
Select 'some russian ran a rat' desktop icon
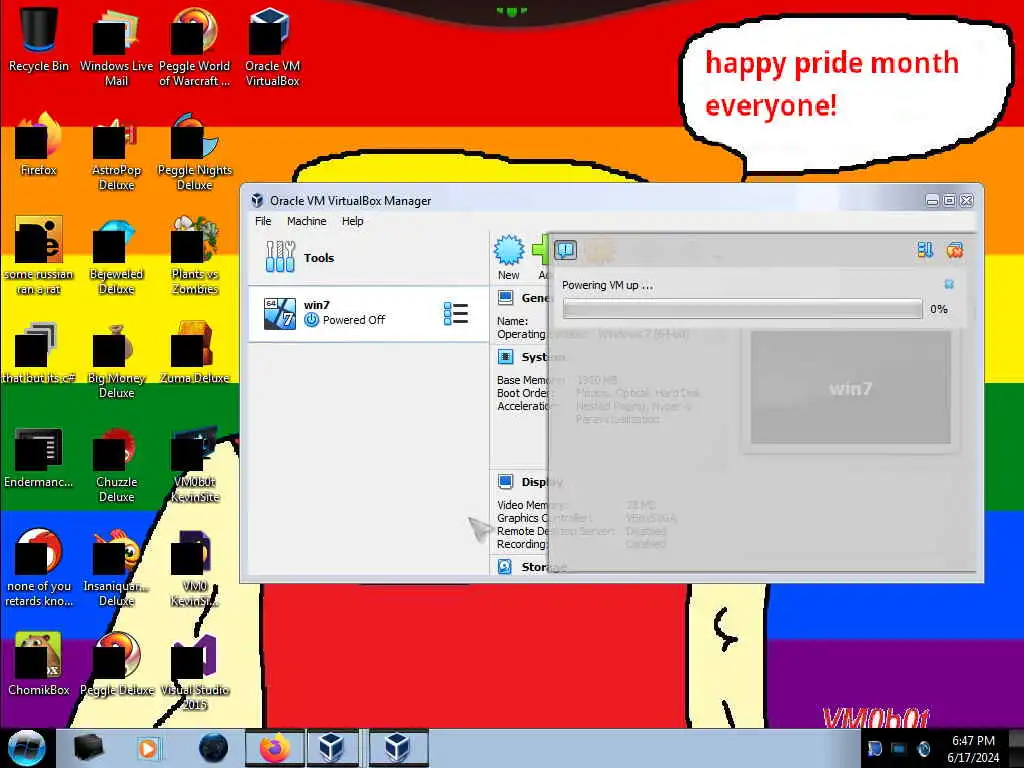coord(39,255)
